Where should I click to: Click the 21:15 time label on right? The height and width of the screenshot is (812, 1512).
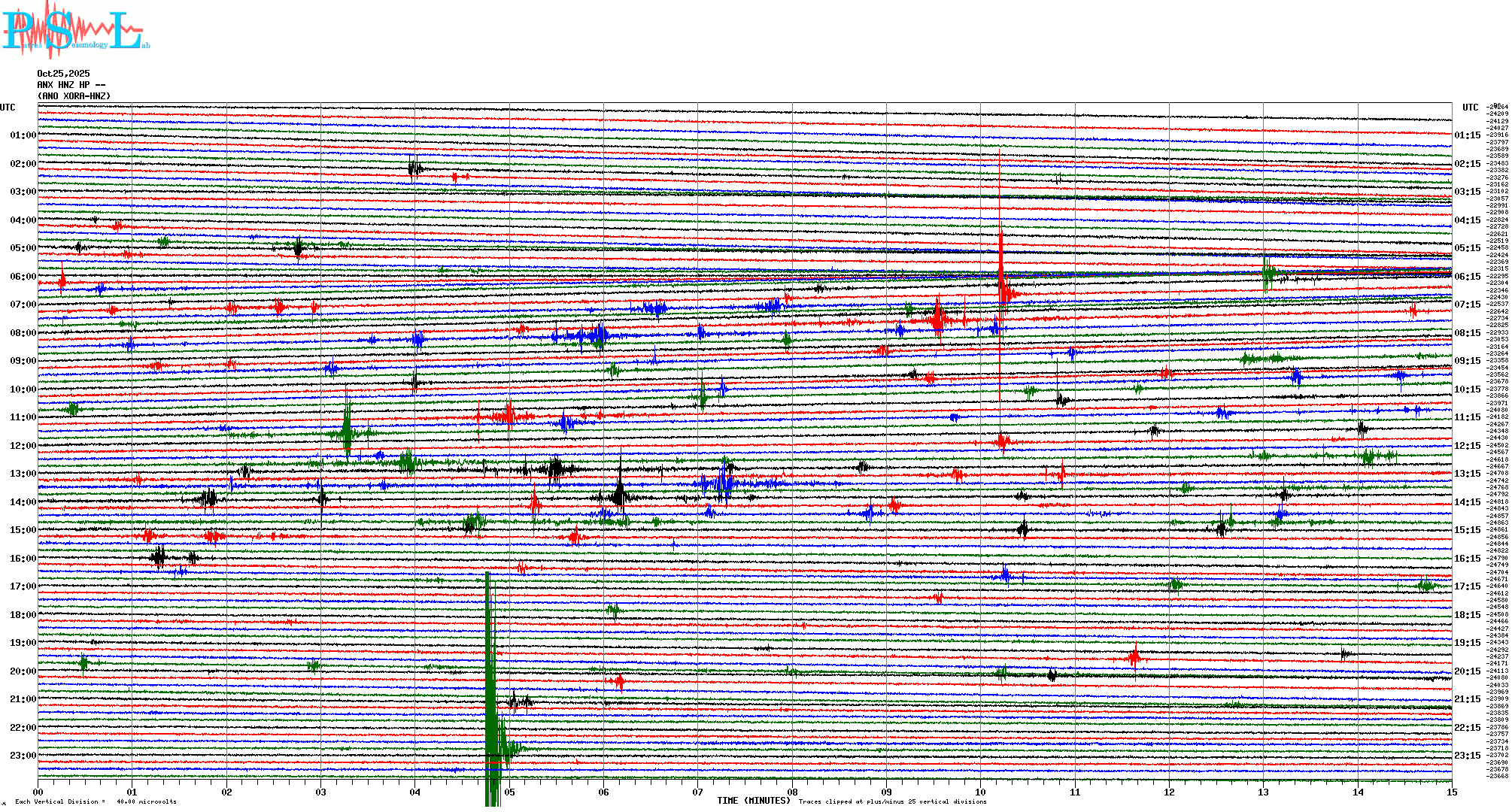click(1467, 699)
